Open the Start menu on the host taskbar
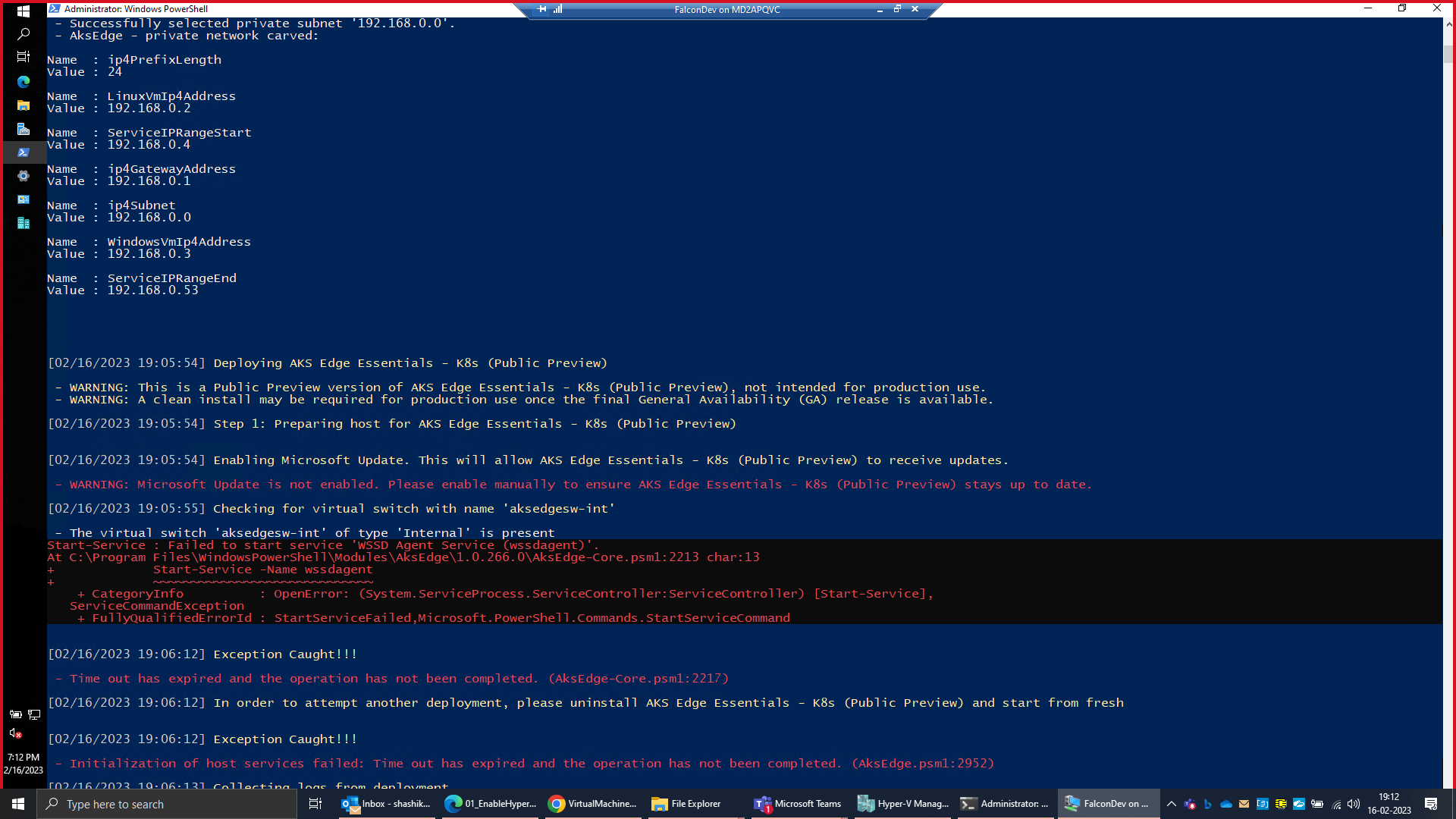Viewport: 1456px width, 819px height. (x=16, y=804)
